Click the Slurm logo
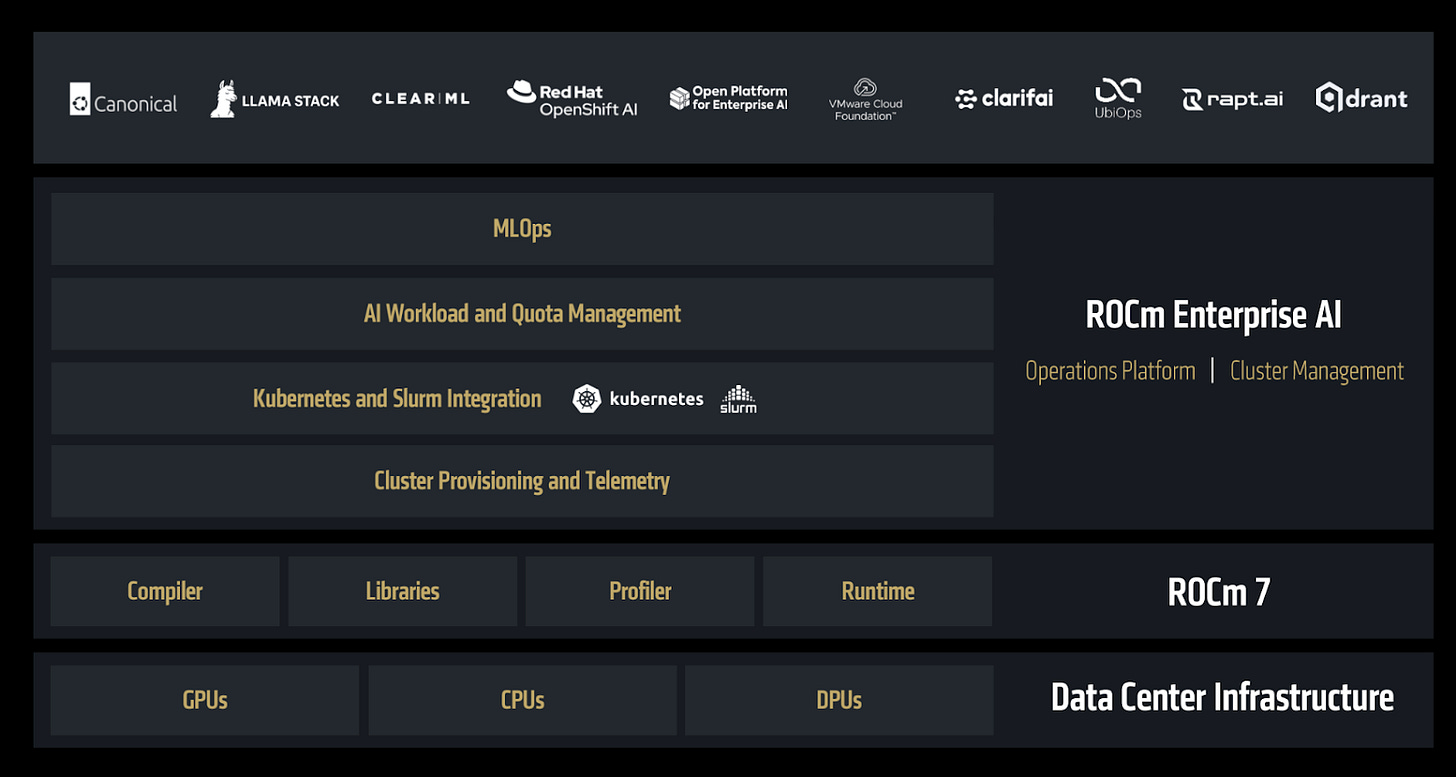This screenshot has width=1456, height=777. [x=738, y=399]
